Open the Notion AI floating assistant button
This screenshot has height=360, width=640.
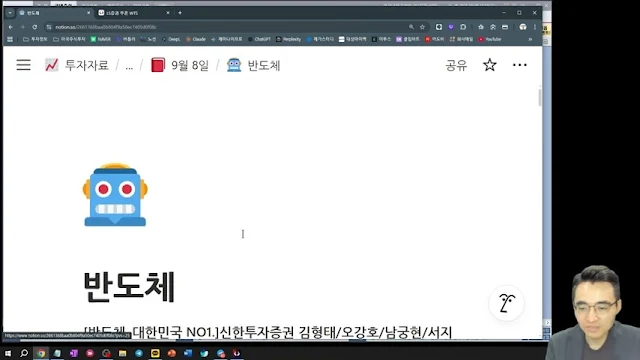507,303
